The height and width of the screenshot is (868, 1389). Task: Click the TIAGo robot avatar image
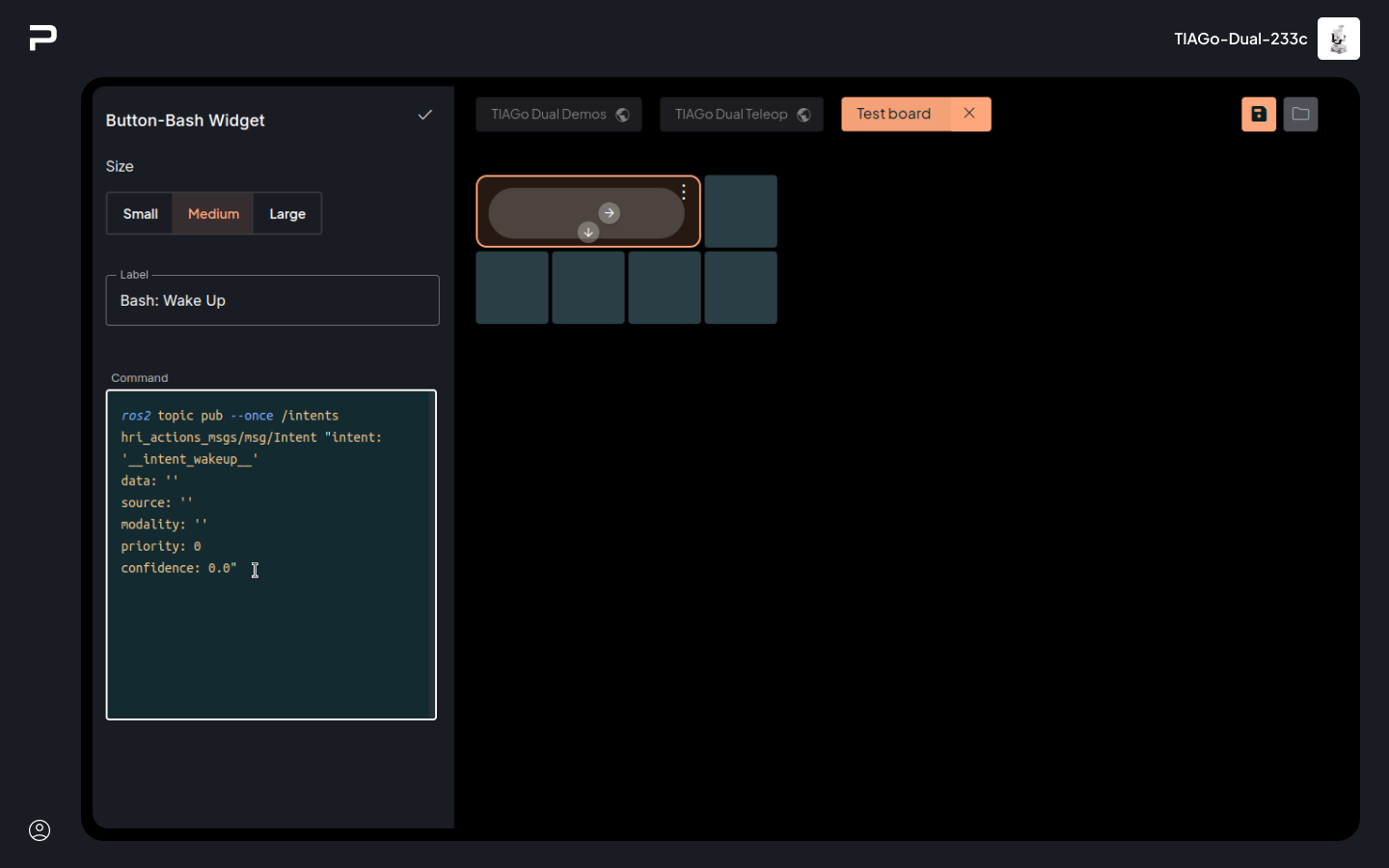click(1338, 39)
